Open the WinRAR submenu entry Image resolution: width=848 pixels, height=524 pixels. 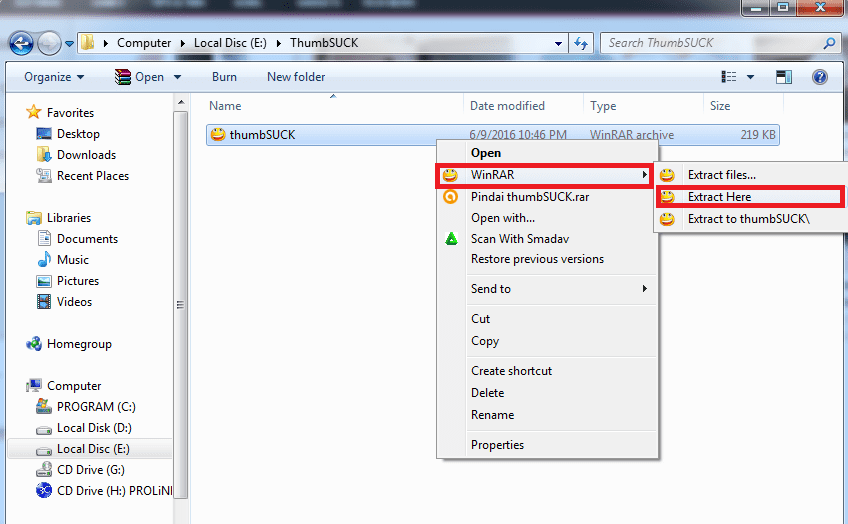544,175
